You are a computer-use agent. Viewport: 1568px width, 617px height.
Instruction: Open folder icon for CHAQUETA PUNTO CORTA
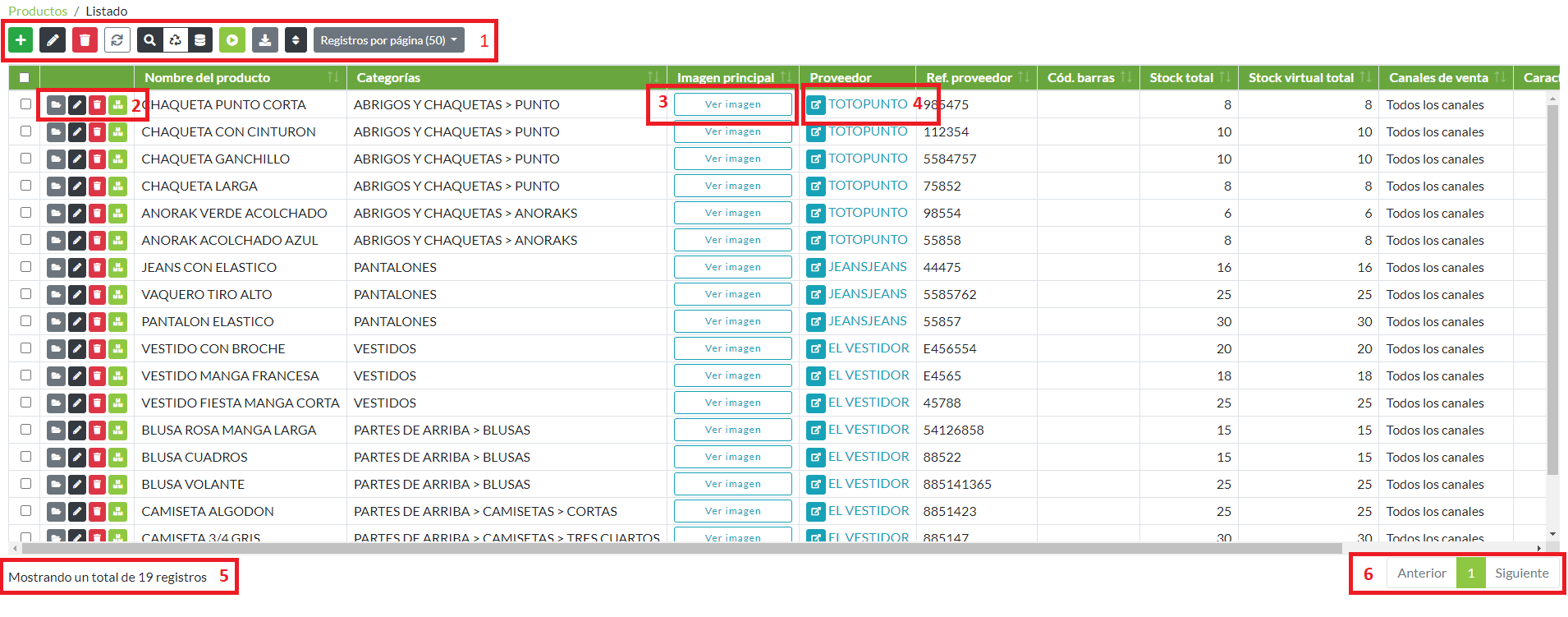pos(56,105)
